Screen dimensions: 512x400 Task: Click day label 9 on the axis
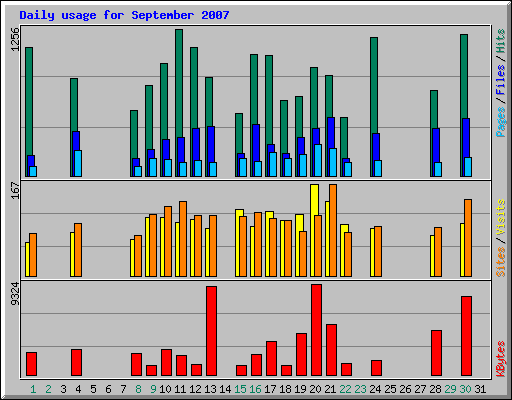point(153,389)
